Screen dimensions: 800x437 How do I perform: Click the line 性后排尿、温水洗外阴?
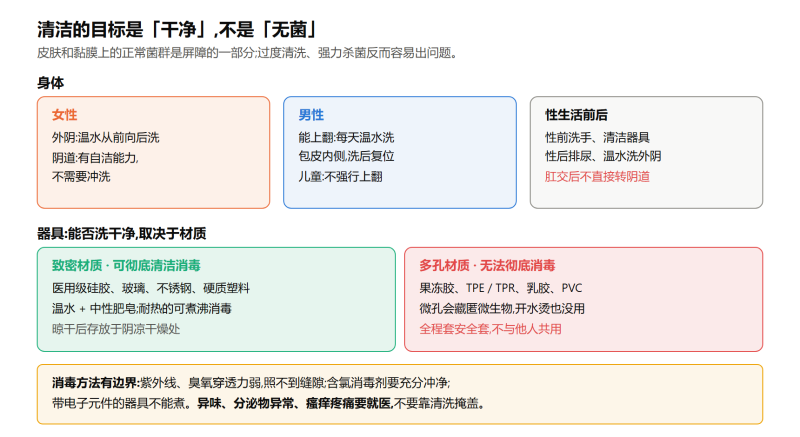click(603, 156)
